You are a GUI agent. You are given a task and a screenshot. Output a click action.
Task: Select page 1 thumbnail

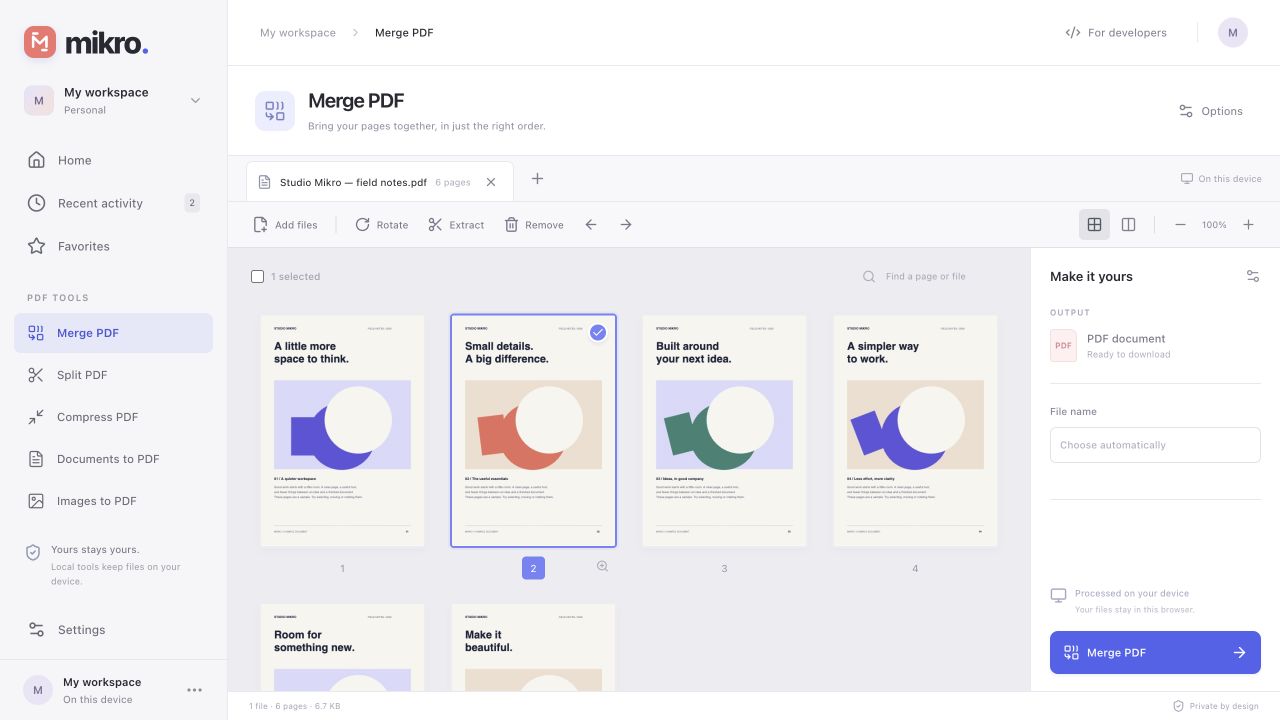343,431
